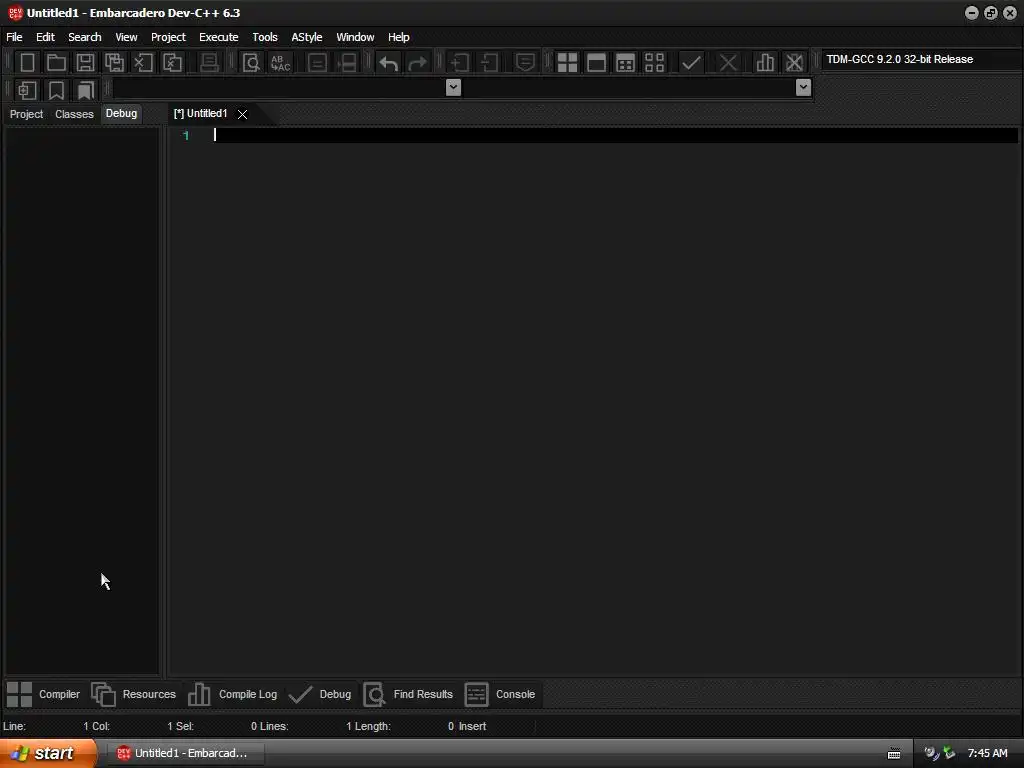Click the New source file icon

click(x=27, y=63)
